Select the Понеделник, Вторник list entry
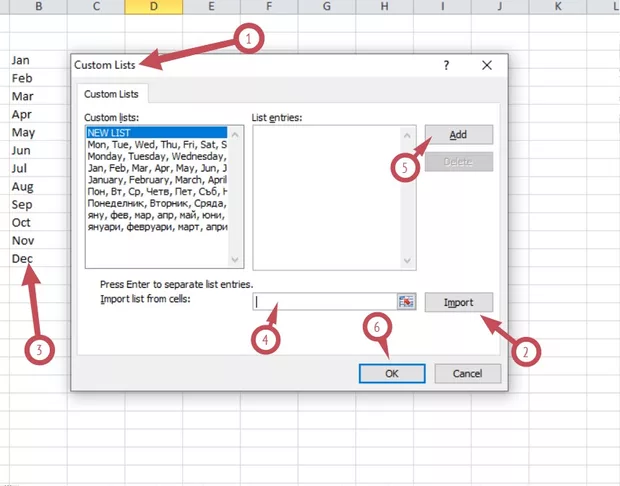 click(x=157, y=204)
